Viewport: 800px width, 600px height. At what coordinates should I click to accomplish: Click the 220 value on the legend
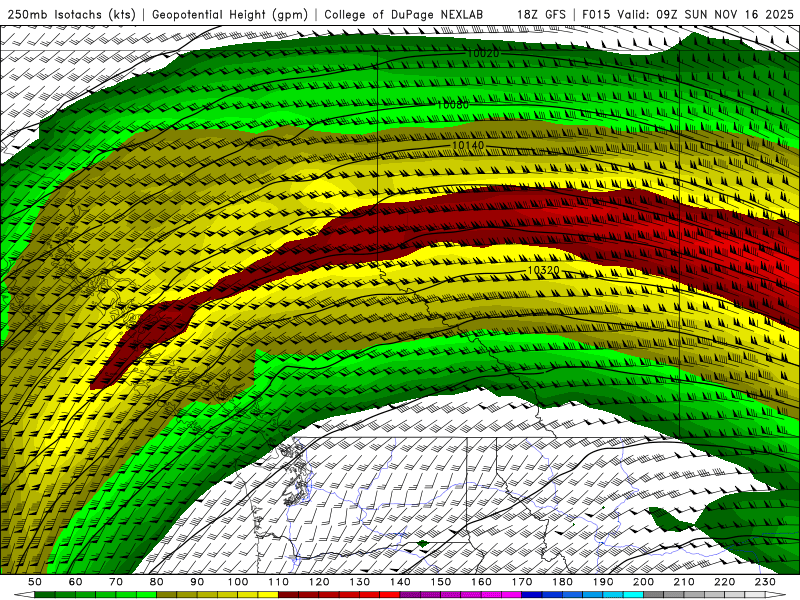click(x=725, y=582)
